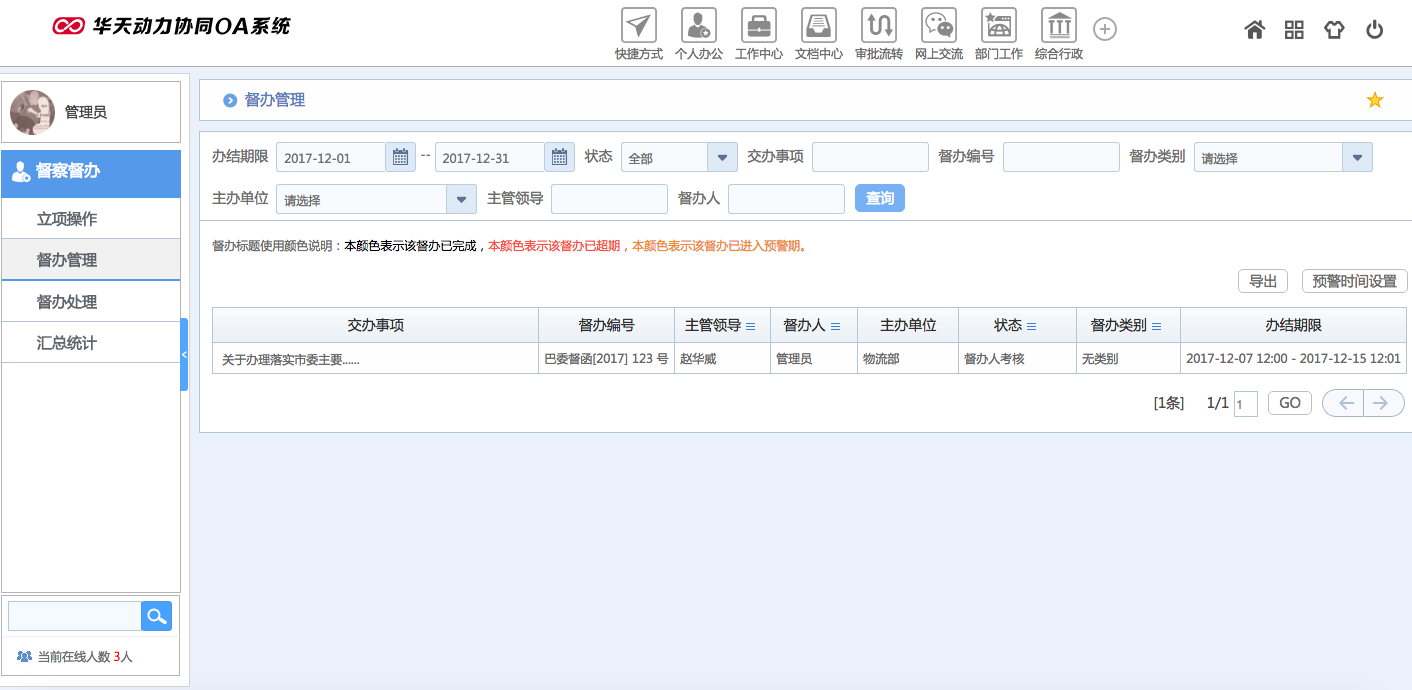Screen dimensions: 1412x690
Task: Expand the 督办类别 请选择 dropdown
Action: pos(1357,156)
